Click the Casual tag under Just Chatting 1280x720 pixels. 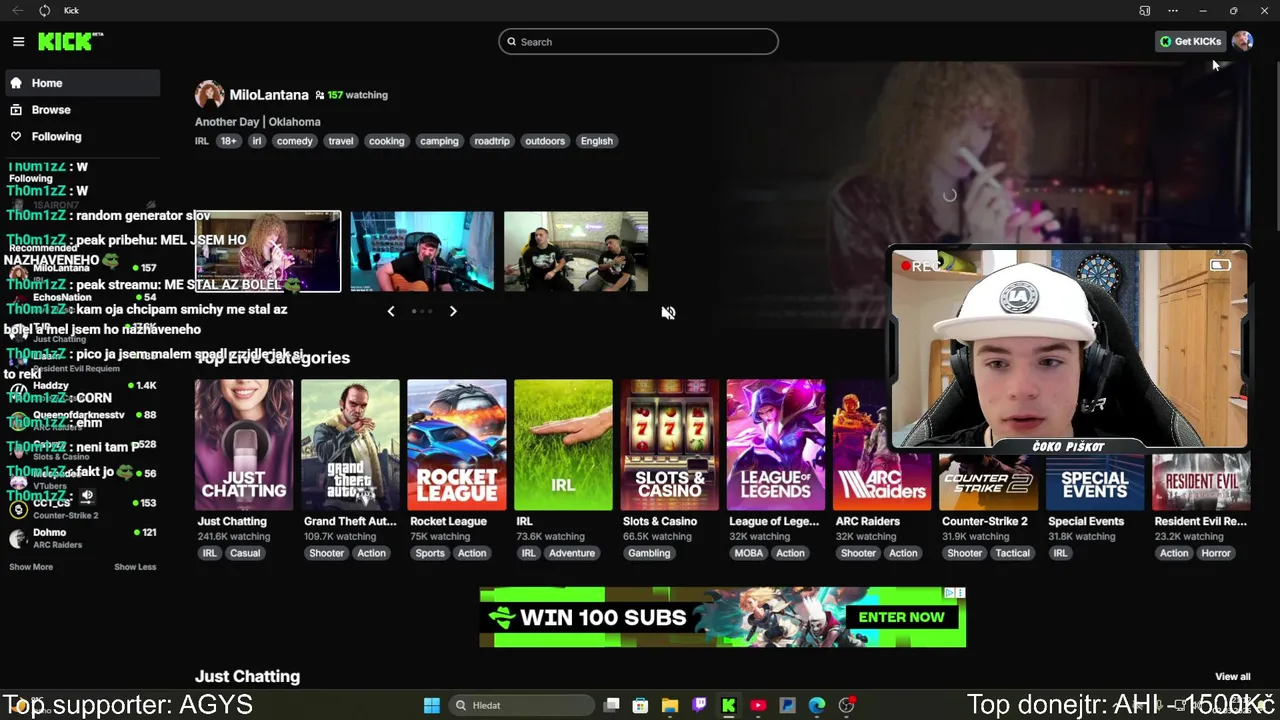click(x=245, y=553)
